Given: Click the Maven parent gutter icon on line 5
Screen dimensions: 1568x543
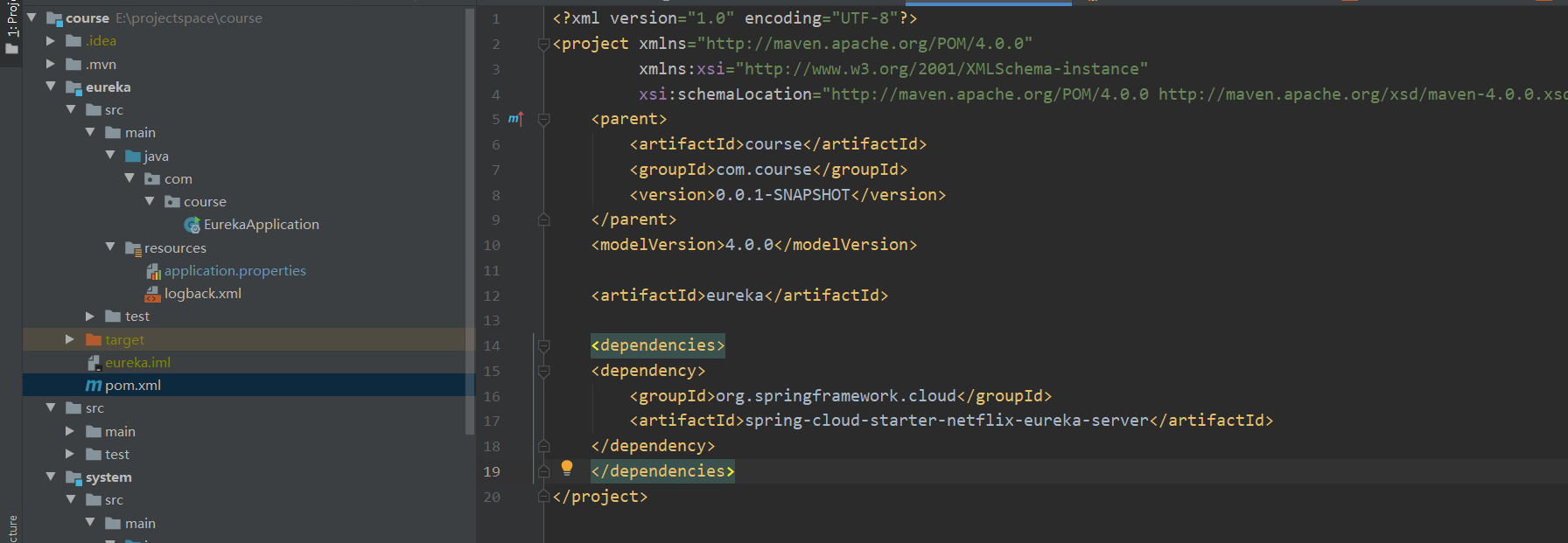Looking at the screenshot, I should pyautogui.click(x=515, y=119).
